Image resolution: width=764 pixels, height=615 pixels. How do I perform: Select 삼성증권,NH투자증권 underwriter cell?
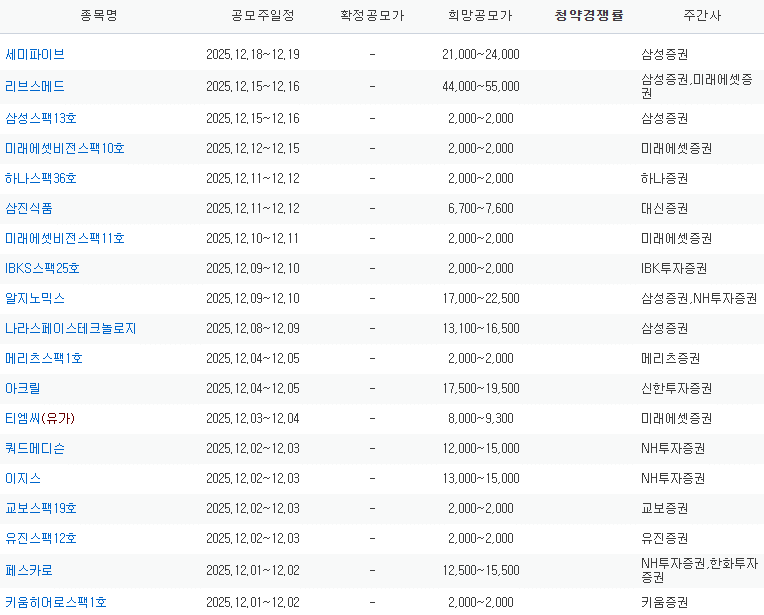(x=699, y=298)
